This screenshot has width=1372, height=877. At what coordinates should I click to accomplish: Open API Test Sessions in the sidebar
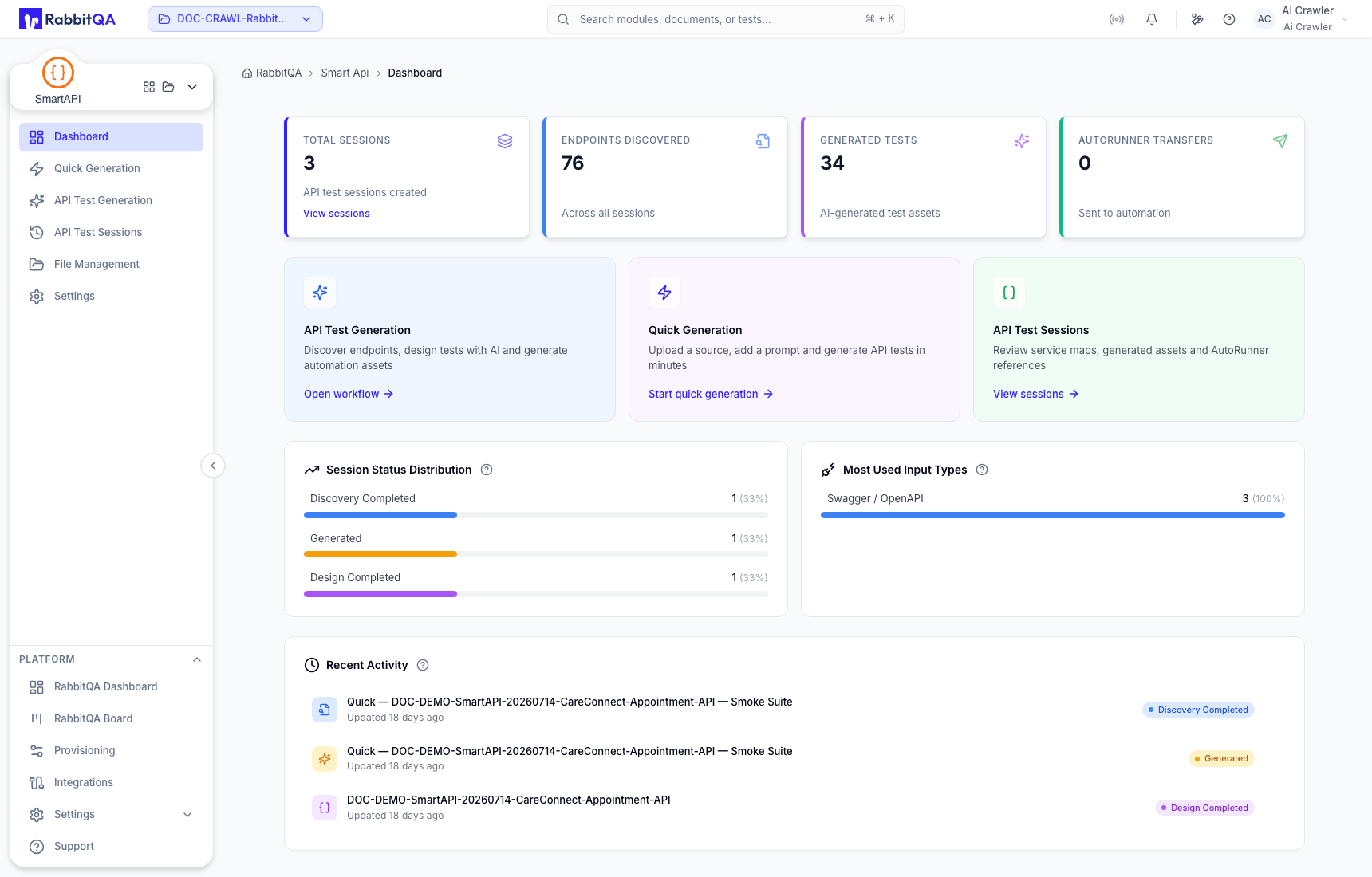111,233
